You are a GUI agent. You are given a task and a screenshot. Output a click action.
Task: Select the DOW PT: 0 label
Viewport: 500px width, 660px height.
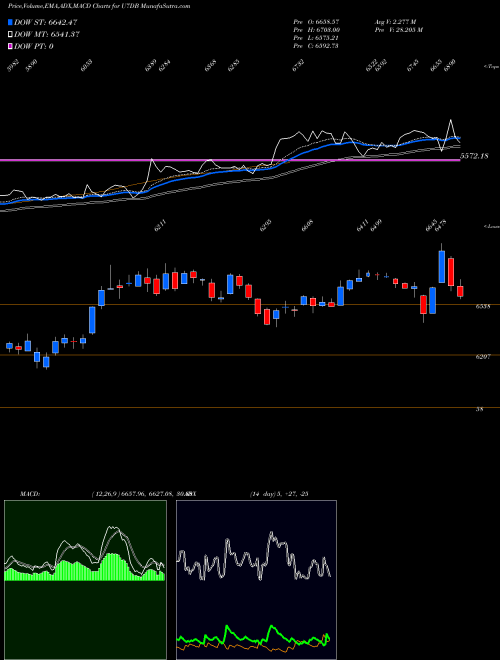(34, 46)
